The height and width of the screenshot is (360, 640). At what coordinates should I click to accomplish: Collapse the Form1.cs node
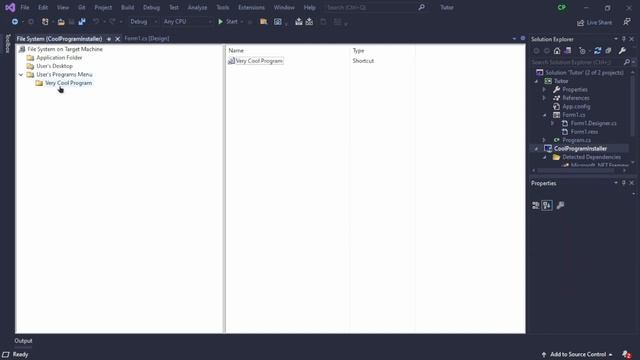(544, 115)
